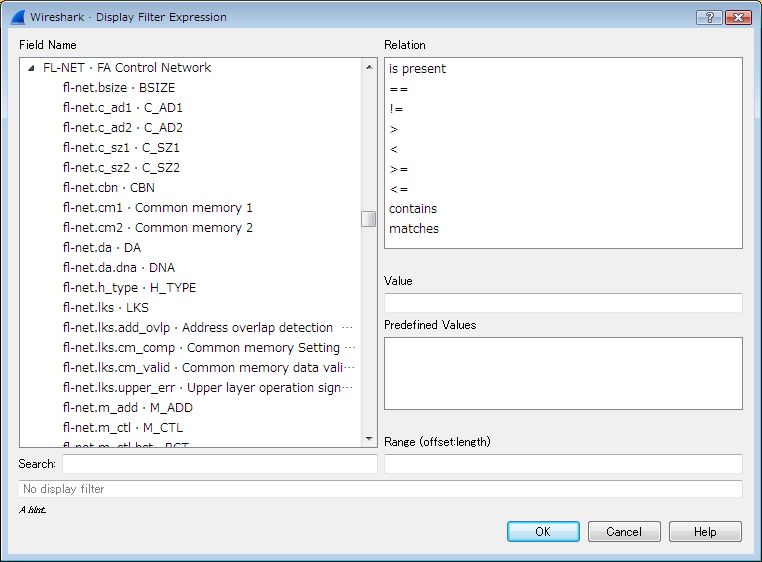Viewport: 762px width, 562px height.
Task: Click inside the Predefined Values list box
Action: click(x=563, y=373)
